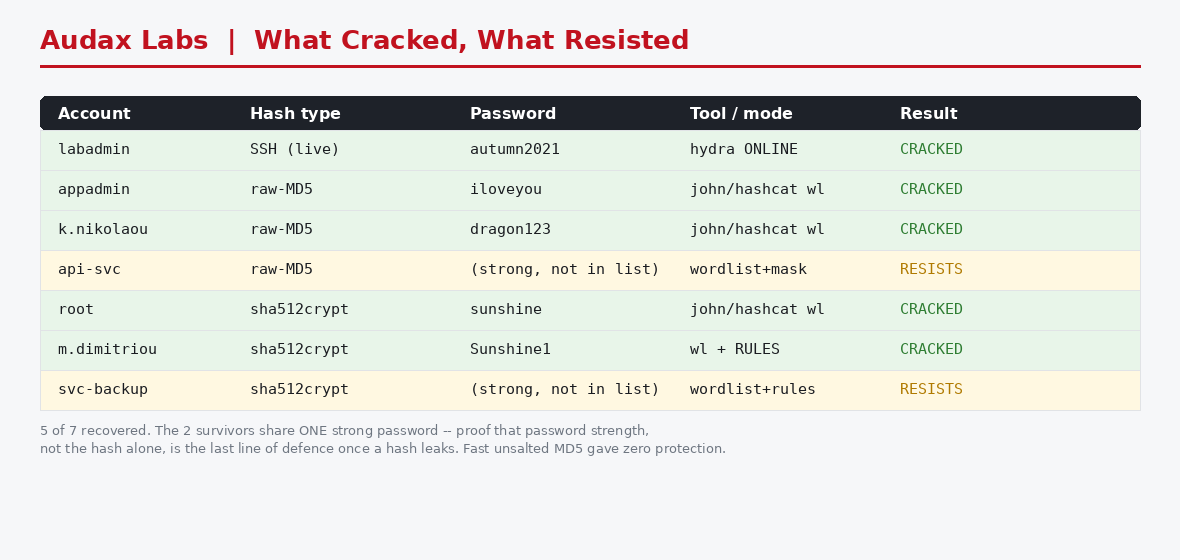The width and height of the screenshot is (1180, 560).
Task: Click the Result column header
Action: click(929, 114)
